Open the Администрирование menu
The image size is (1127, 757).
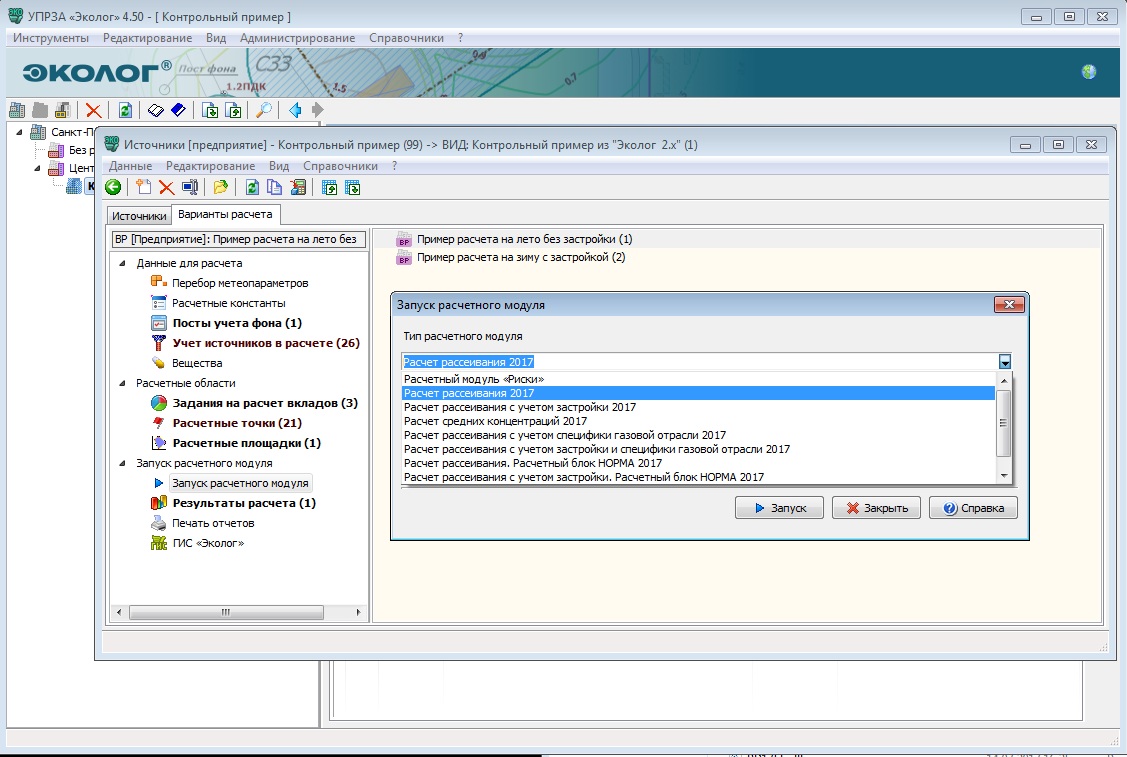tap(297, 38)
